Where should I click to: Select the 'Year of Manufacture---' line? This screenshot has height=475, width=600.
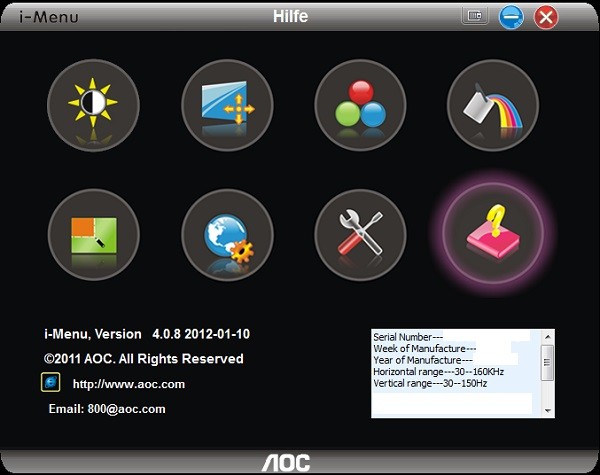tap(423, 360)
